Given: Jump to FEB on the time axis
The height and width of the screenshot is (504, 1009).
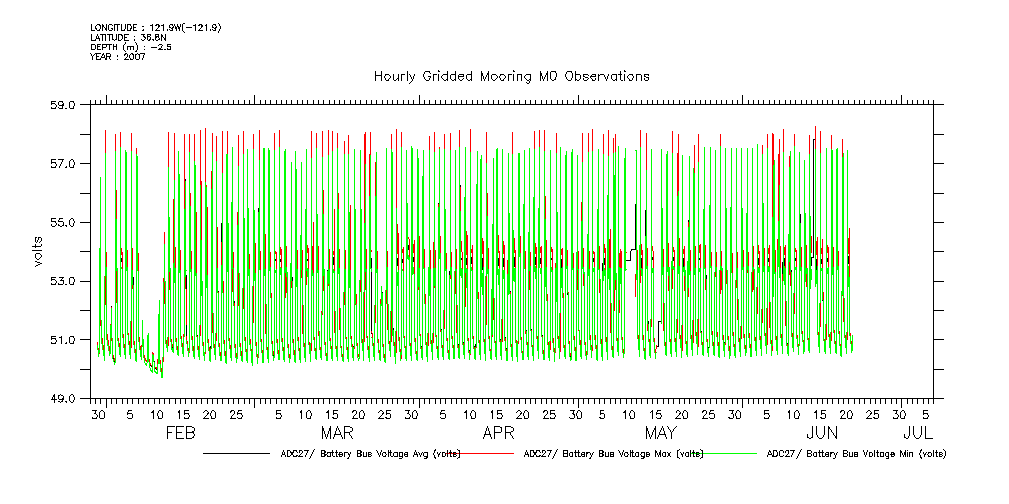Looking at the screenshot, I should (180, 434).
